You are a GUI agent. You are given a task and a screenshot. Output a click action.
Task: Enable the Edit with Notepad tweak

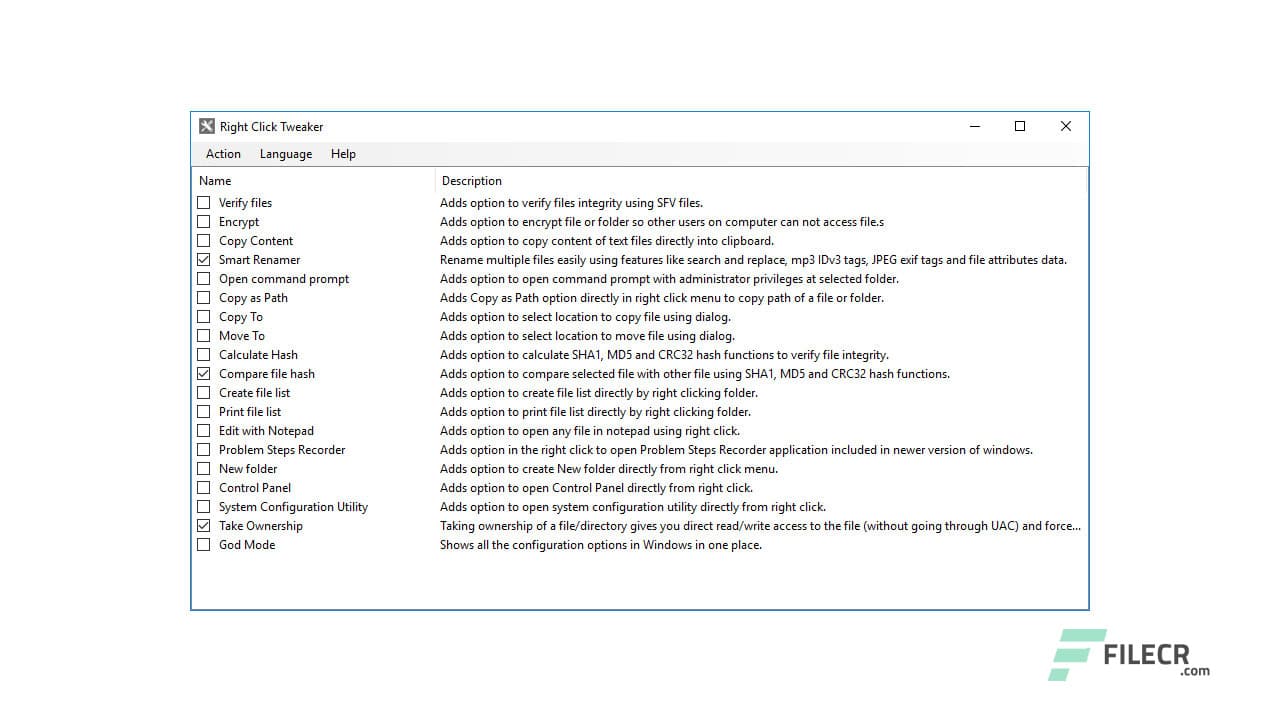click(204, 430)
